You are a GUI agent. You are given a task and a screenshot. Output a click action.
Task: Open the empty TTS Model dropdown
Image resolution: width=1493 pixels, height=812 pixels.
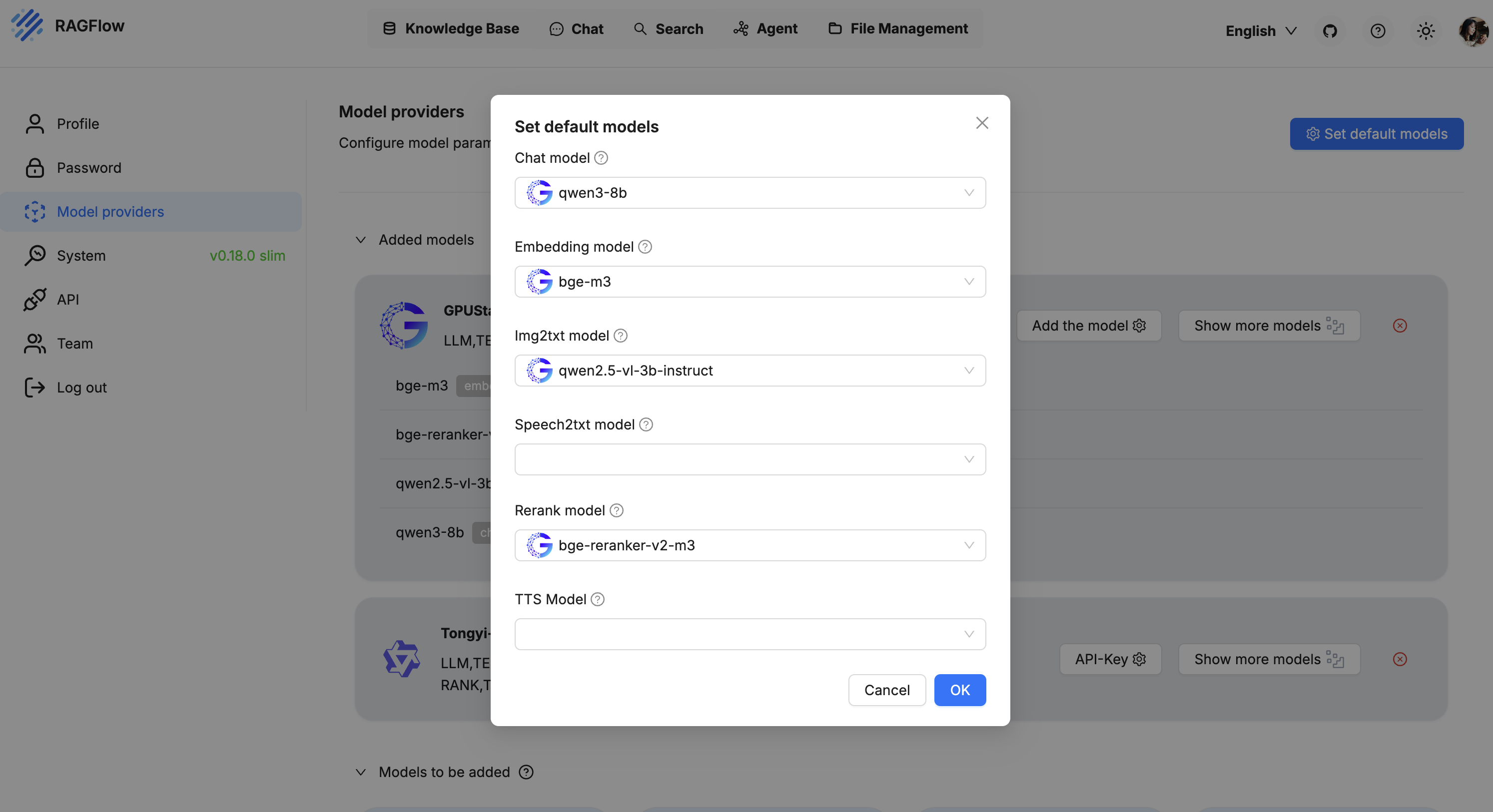749,634
